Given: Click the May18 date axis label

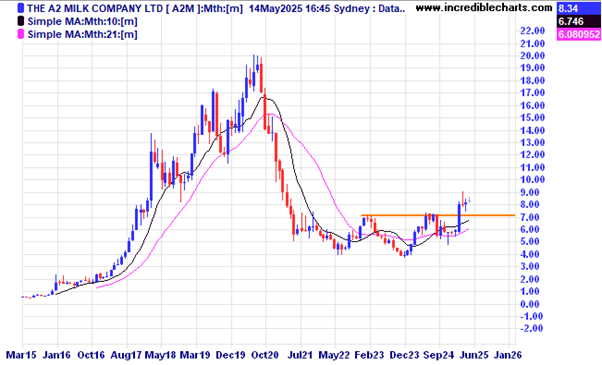Looking at the screenshot, I should point(160,355).
